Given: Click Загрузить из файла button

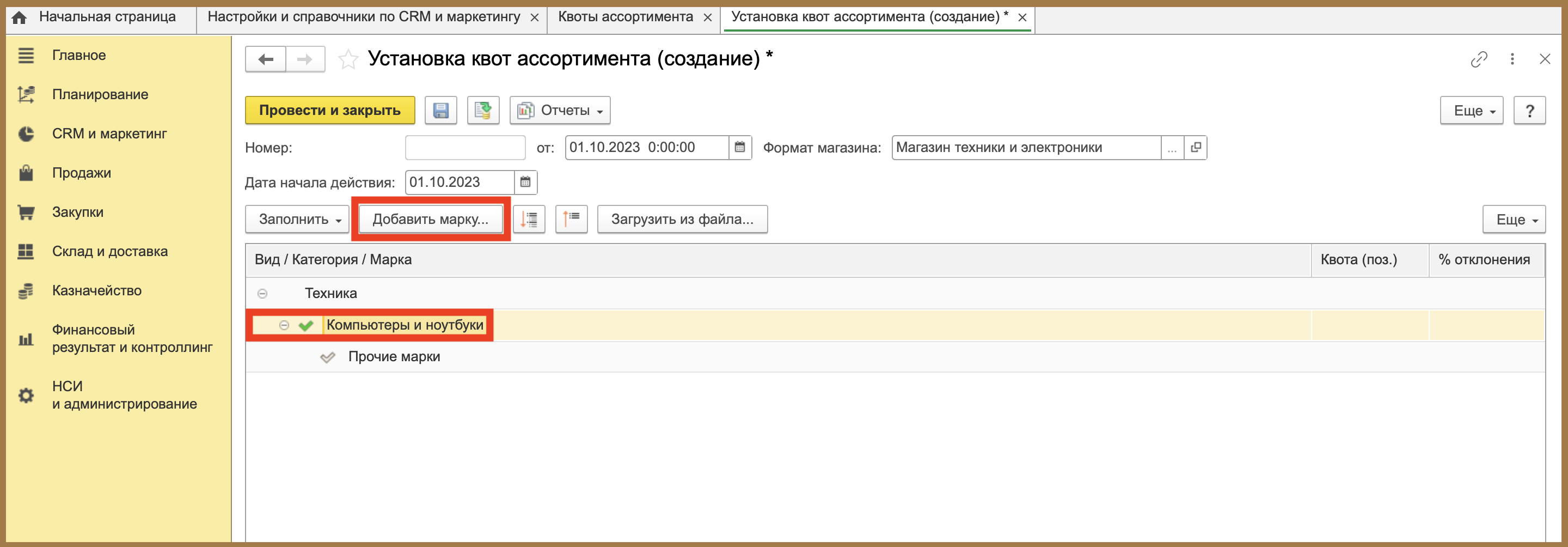Looking at the screenshot, I should pos(682,219).
